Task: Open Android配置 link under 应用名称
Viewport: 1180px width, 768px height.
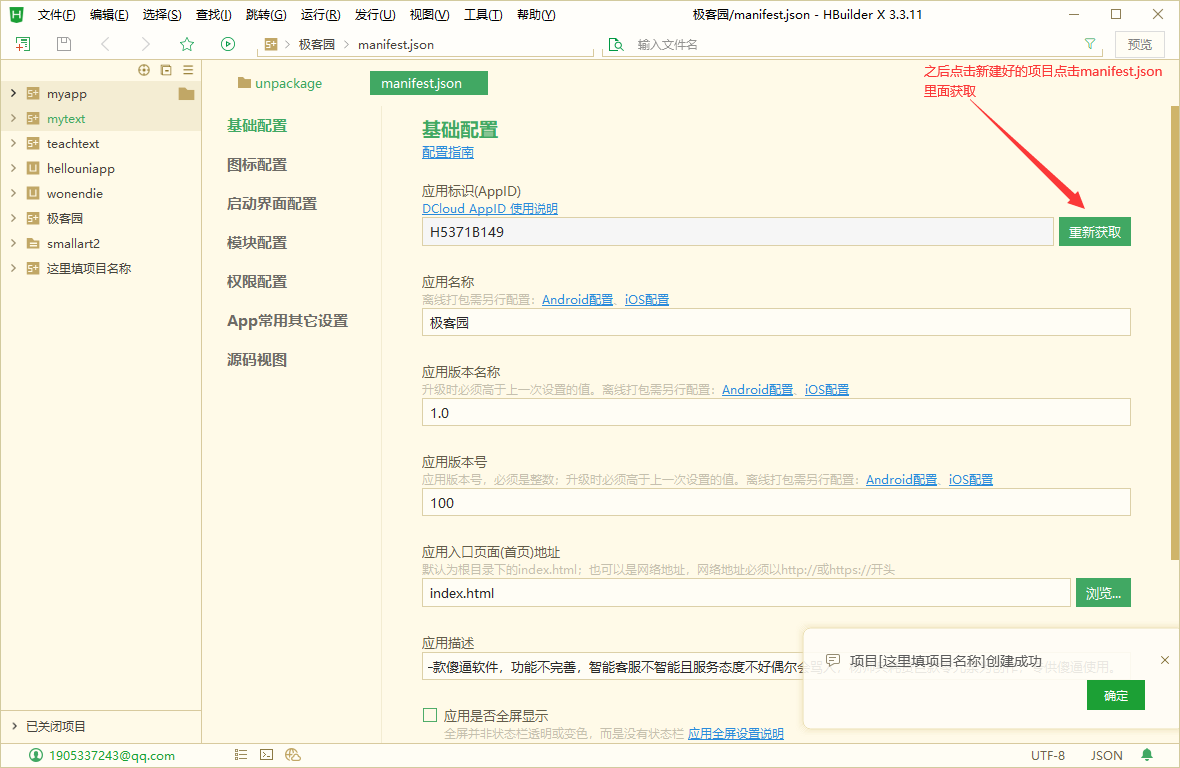Action: click(x=577, y=299)
